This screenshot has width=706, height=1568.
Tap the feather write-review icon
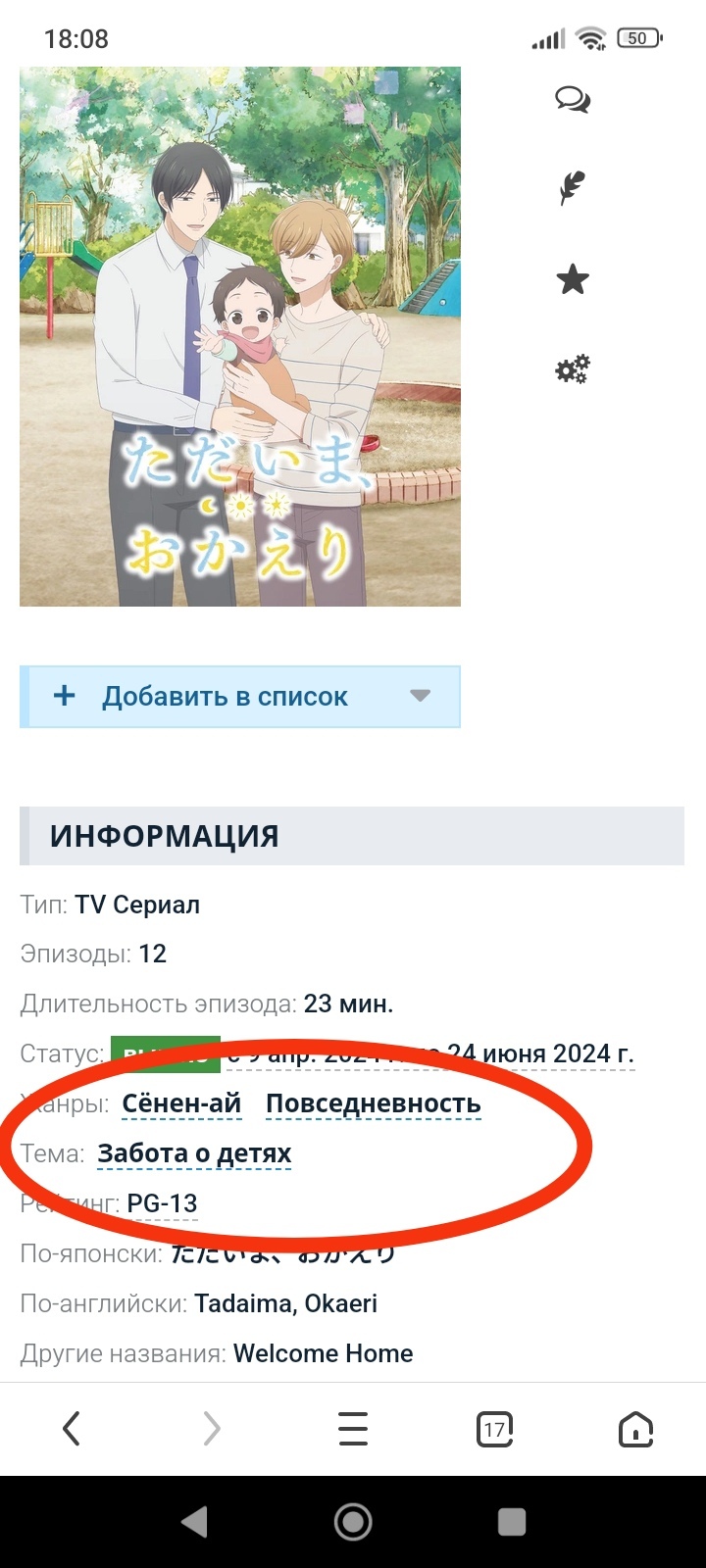tap(572, 188)
